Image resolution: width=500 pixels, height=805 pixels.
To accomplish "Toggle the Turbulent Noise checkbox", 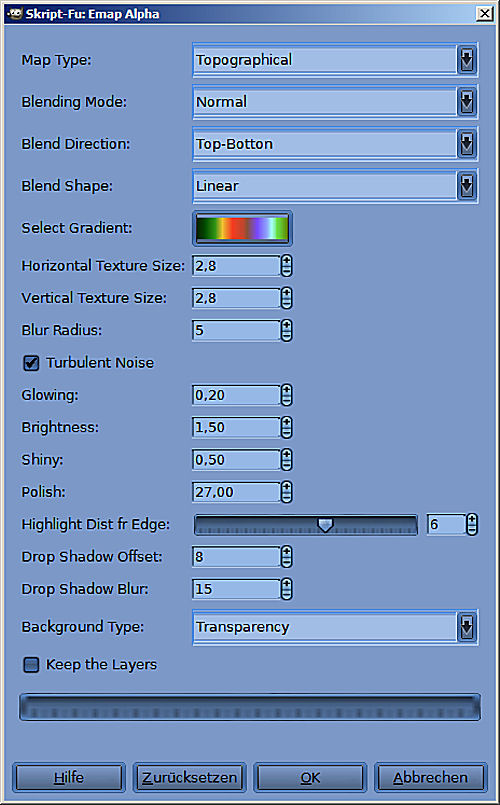I will pos(31,363).
